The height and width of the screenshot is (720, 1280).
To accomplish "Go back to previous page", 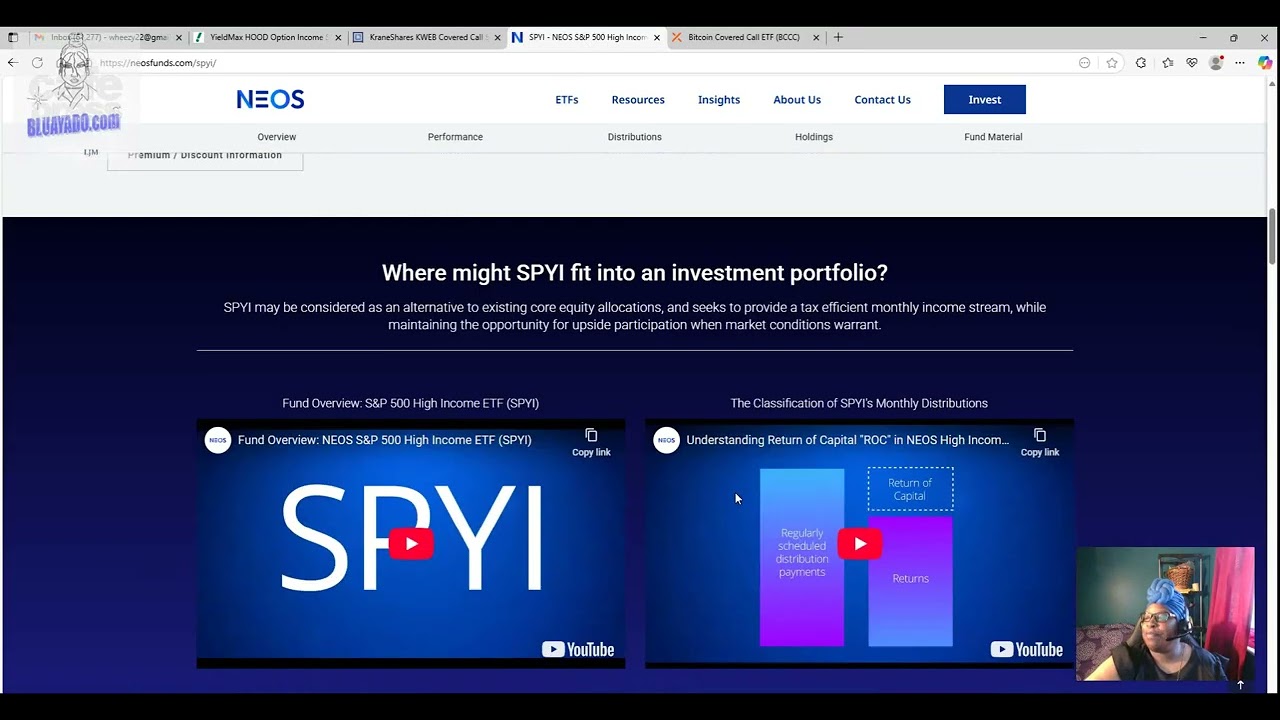I will point(12,62).
